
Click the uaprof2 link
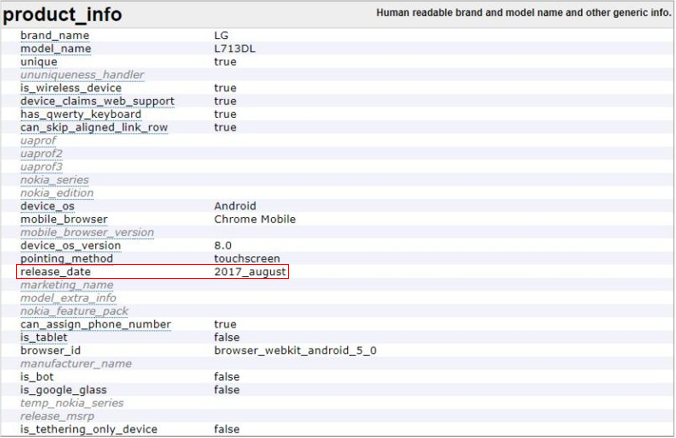pos(41,154)
